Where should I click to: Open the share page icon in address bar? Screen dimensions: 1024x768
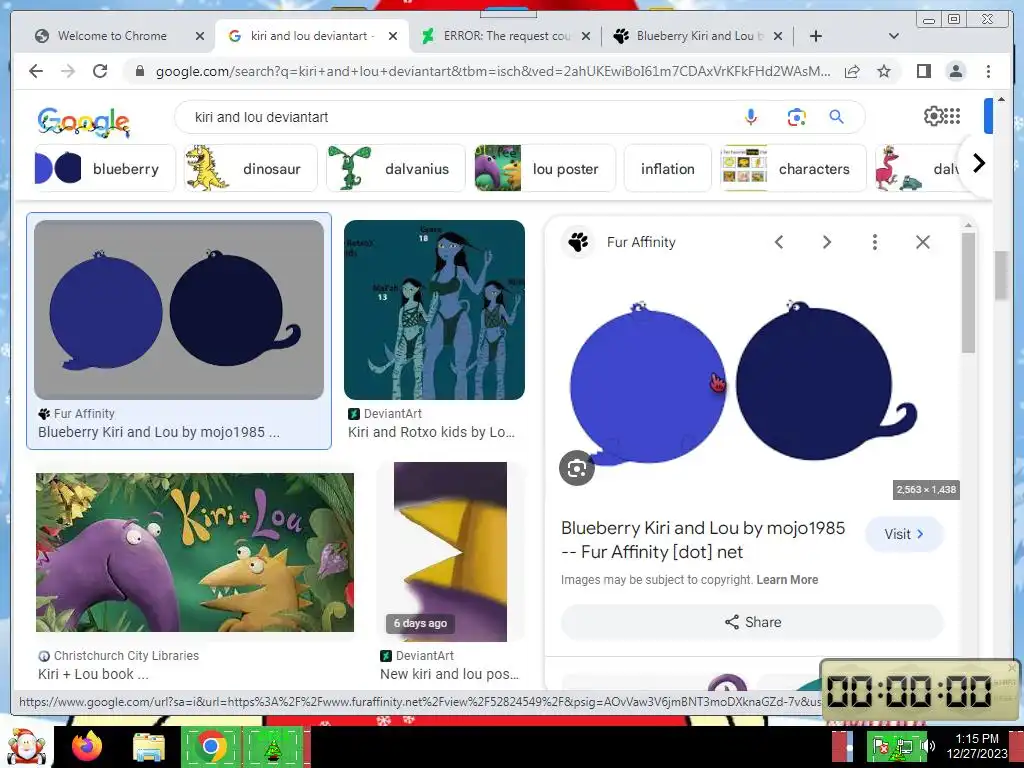(x=852, y=71)
